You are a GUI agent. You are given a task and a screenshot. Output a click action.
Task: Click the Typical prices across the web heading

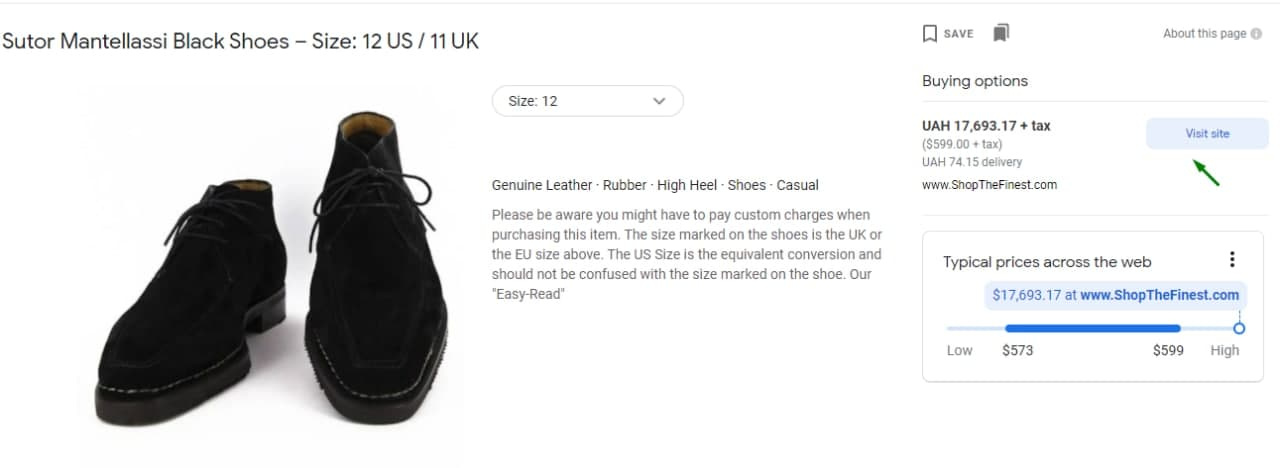[x=1047, y=262]
